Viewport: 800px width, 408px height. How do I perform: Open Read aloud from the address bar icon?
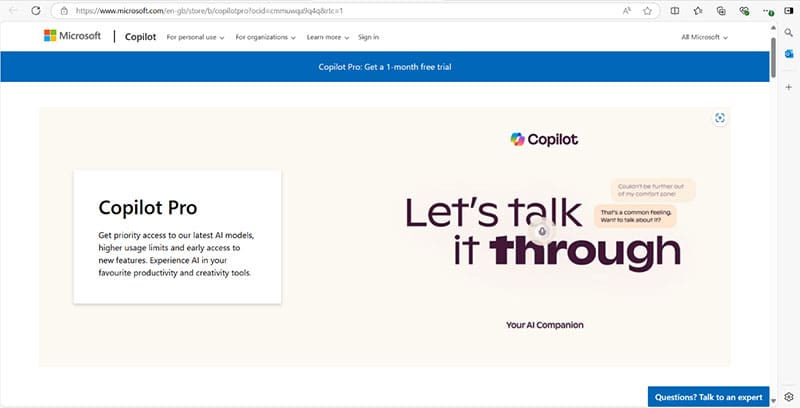coord(627,11)
